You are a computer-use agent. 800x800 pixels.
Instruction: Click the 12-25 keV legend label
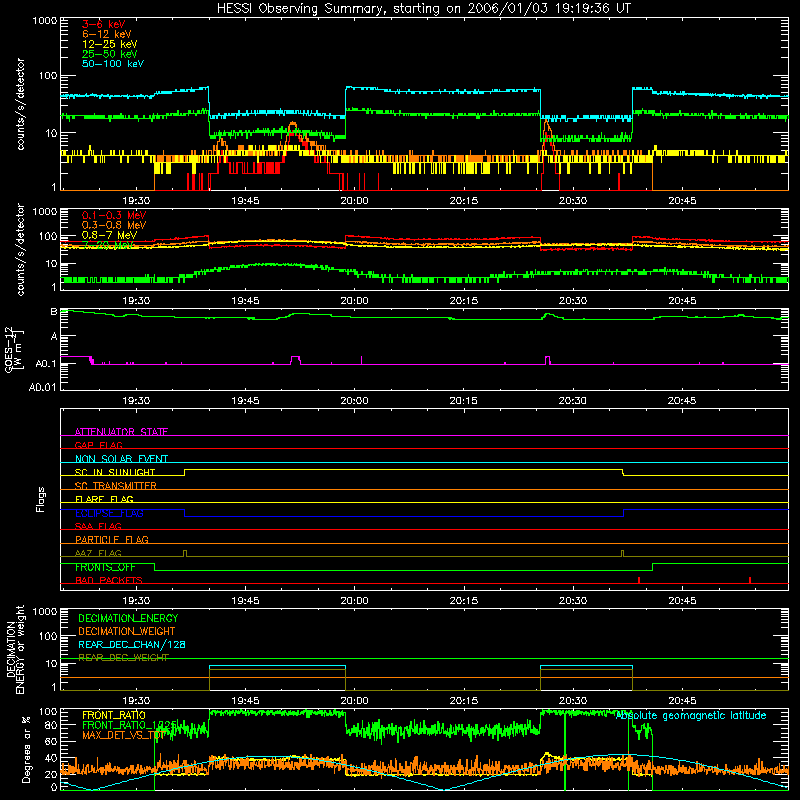click(x=109, y=44)
